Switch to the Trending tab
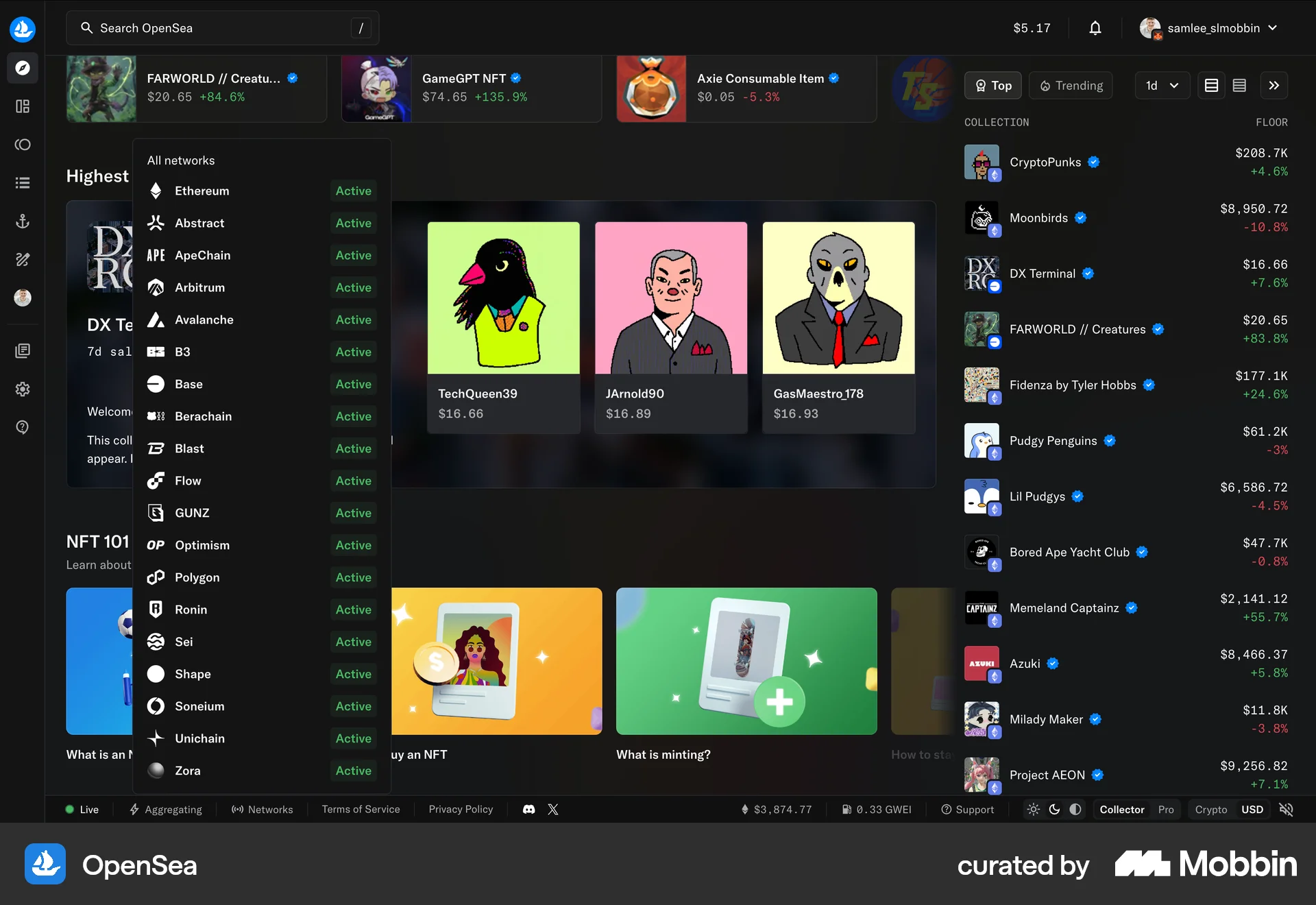The image size is (1316, 905). 1071,85
